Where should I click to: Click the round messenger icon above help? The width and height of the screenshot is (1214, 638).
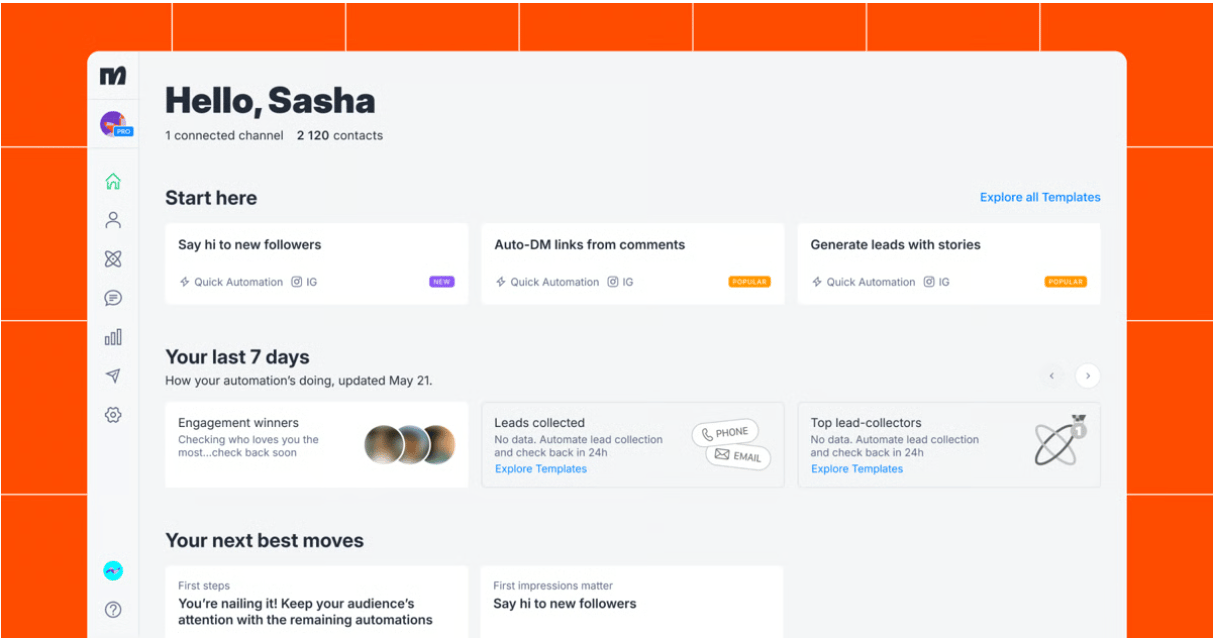[113, 571]
